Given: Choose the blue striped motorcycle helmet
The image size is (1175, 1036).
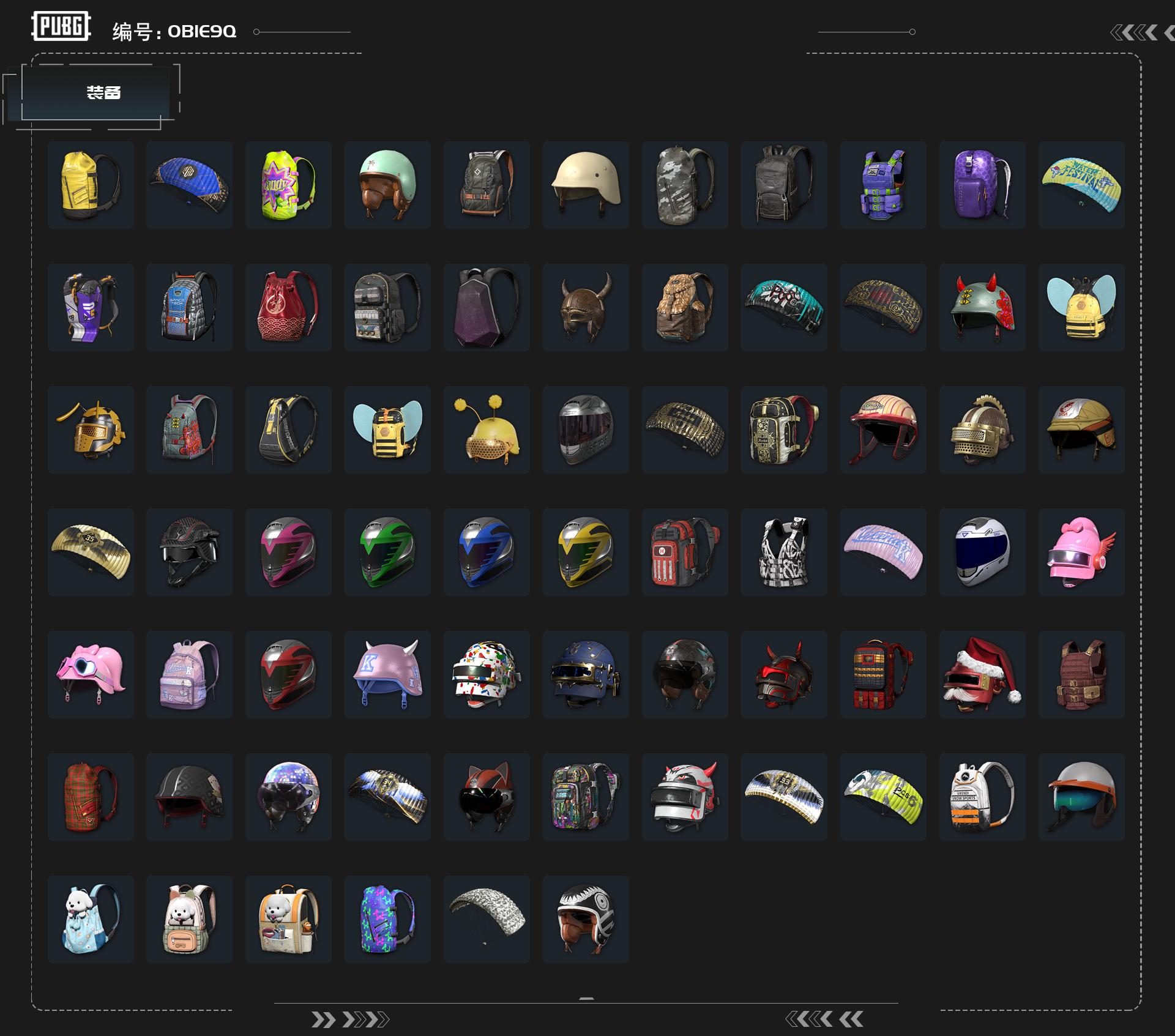Looking at the screenshot, I should (487, 552).
